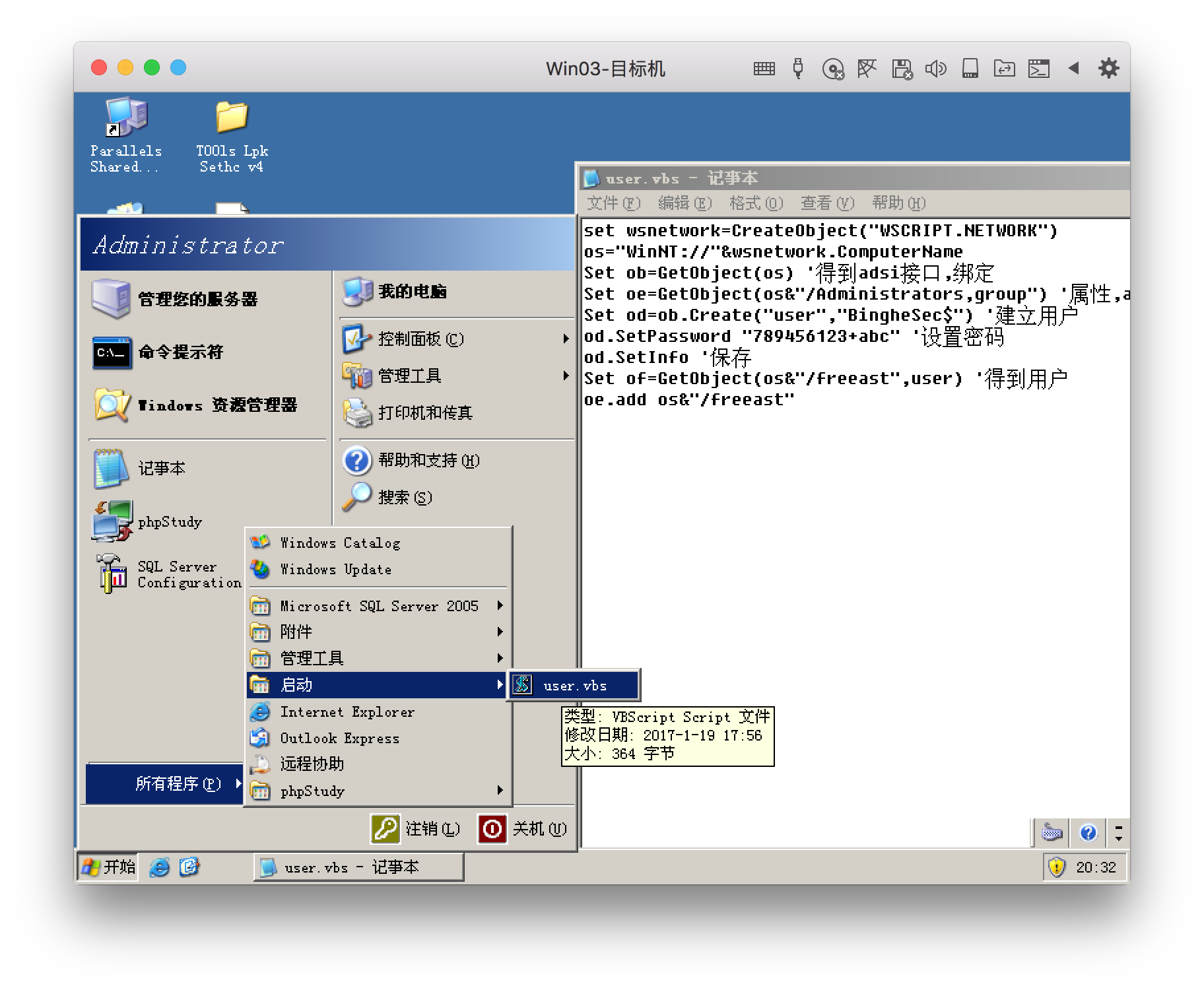Image resolution: width=1204 pixels, height=990 pixels.
Task: Click the CD/DVD drive icon in Parallels toolbar
Action: point(833,69)
